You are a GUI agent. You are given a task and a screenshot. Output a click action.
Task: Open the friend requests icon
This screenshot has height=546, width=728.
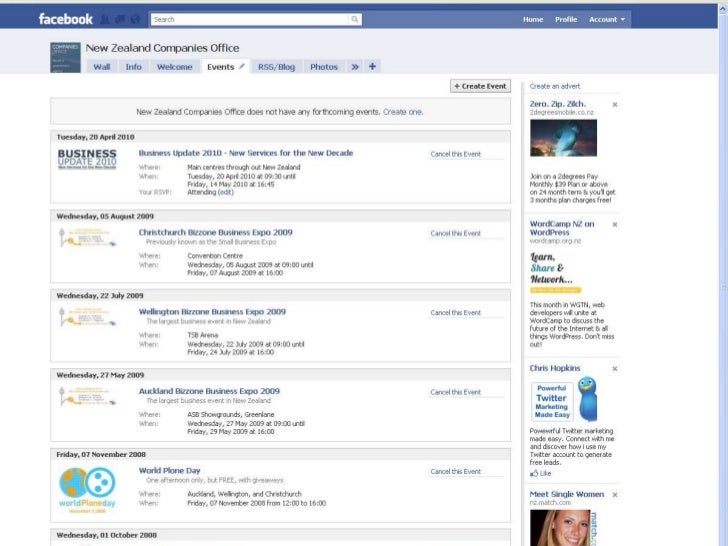[x=106, y=19]
